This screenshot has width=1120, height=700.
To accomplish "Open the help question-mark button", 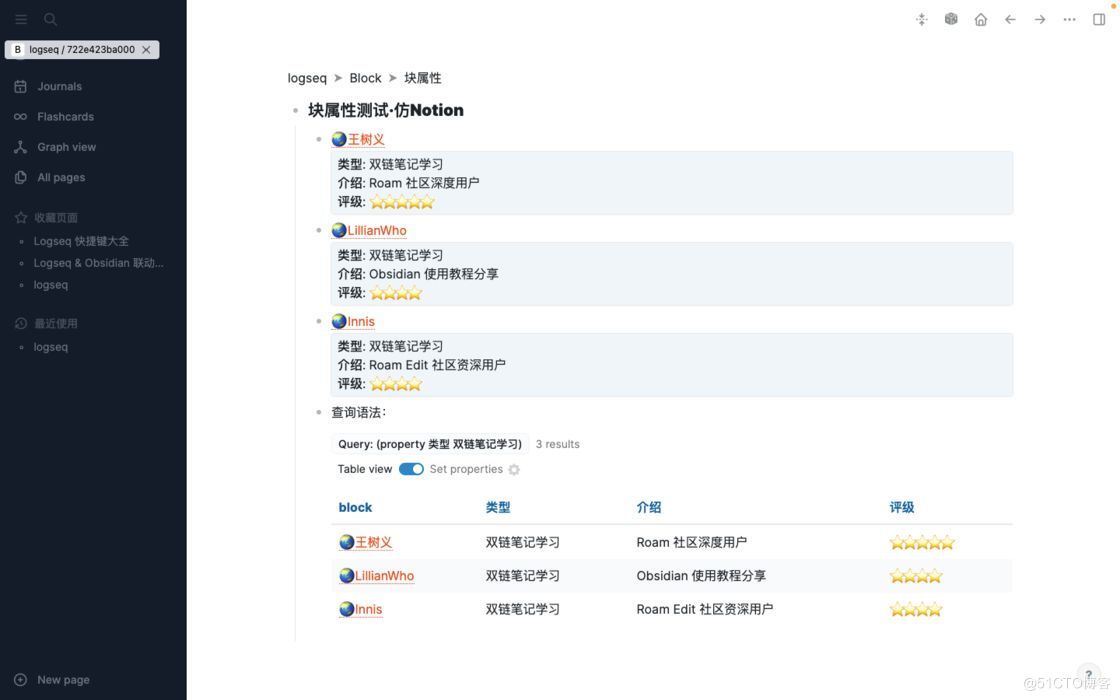I will [x=1089, y=674].
